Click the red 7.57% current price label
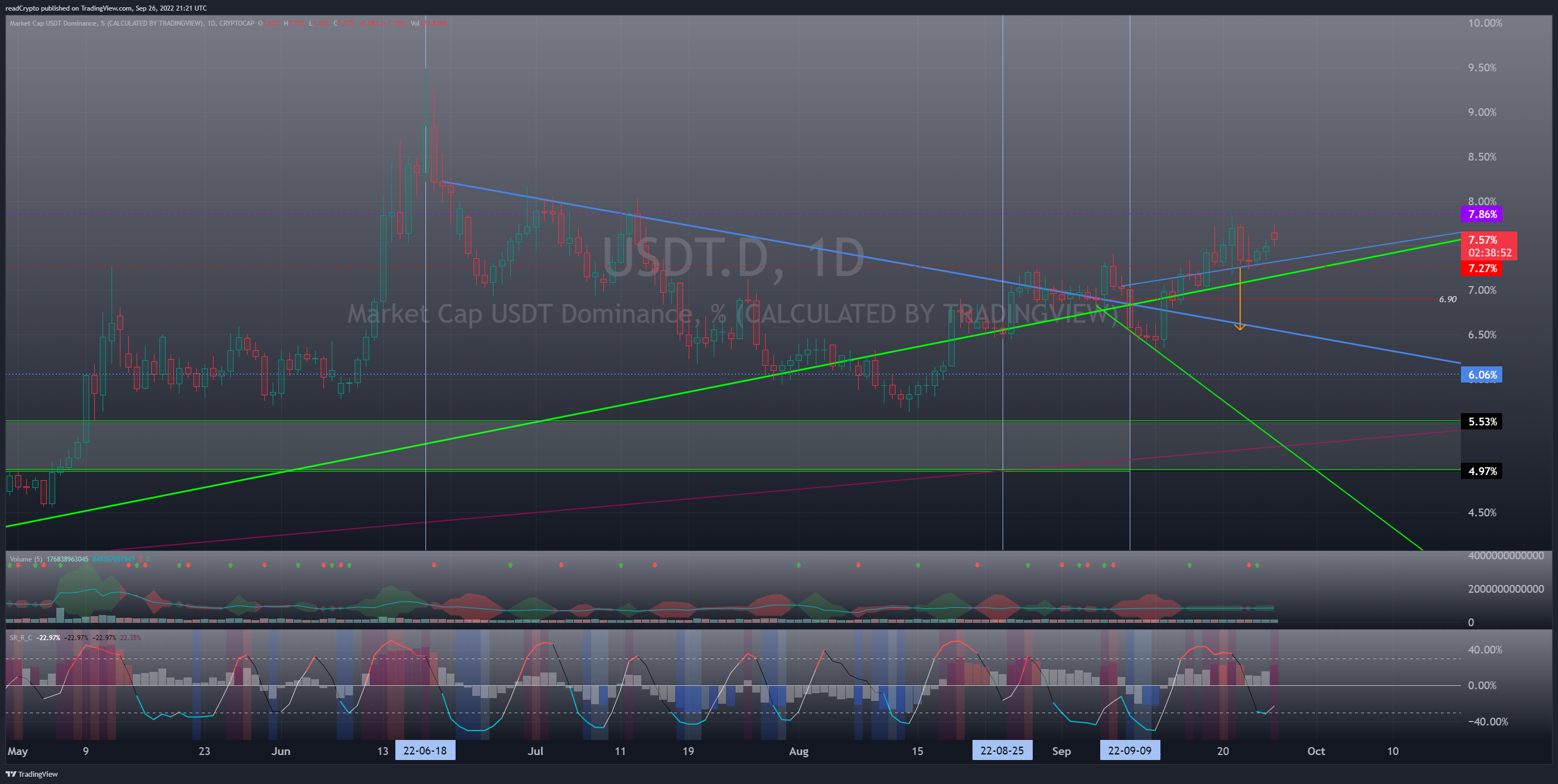This screenshot has height=784, width=1558. coord(1482,240)
